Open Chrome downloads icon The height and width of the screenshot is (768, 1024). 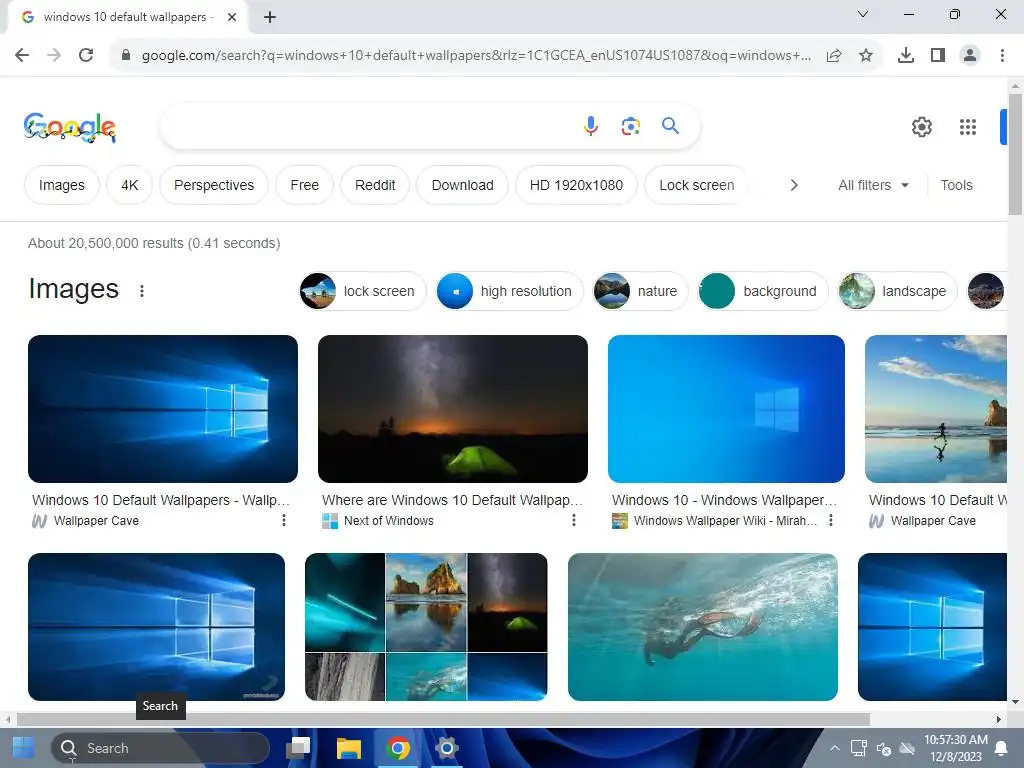click(905, 55)
